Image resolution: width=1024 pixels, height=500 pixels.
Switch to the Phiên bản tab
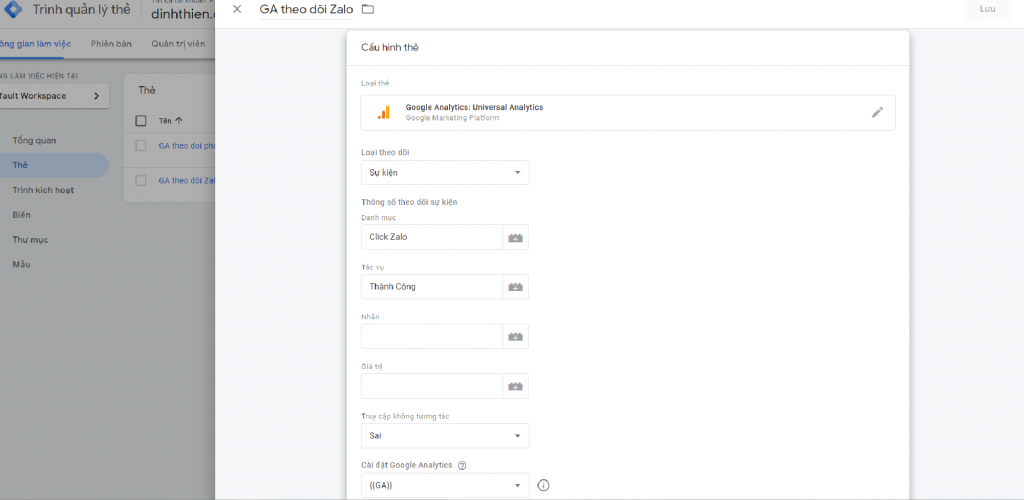click(111, 44)
